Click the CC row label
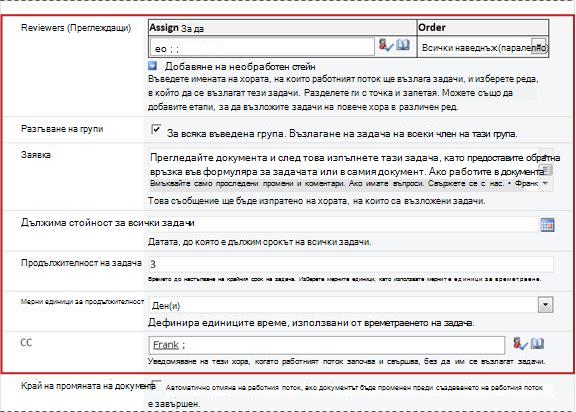 coord(26,343)
